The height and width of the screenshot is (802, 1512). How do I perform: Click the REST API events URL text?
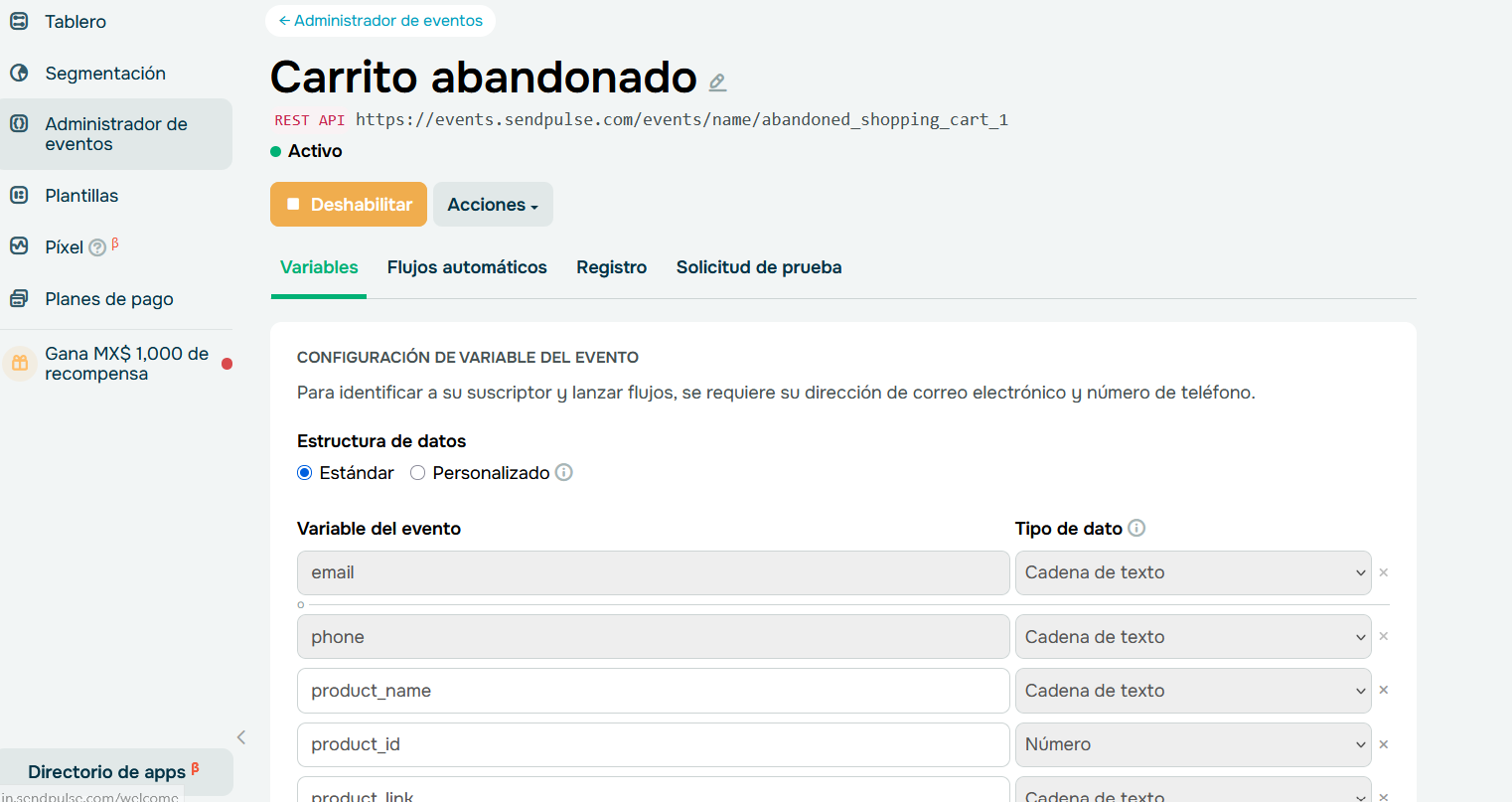[681, 119]
